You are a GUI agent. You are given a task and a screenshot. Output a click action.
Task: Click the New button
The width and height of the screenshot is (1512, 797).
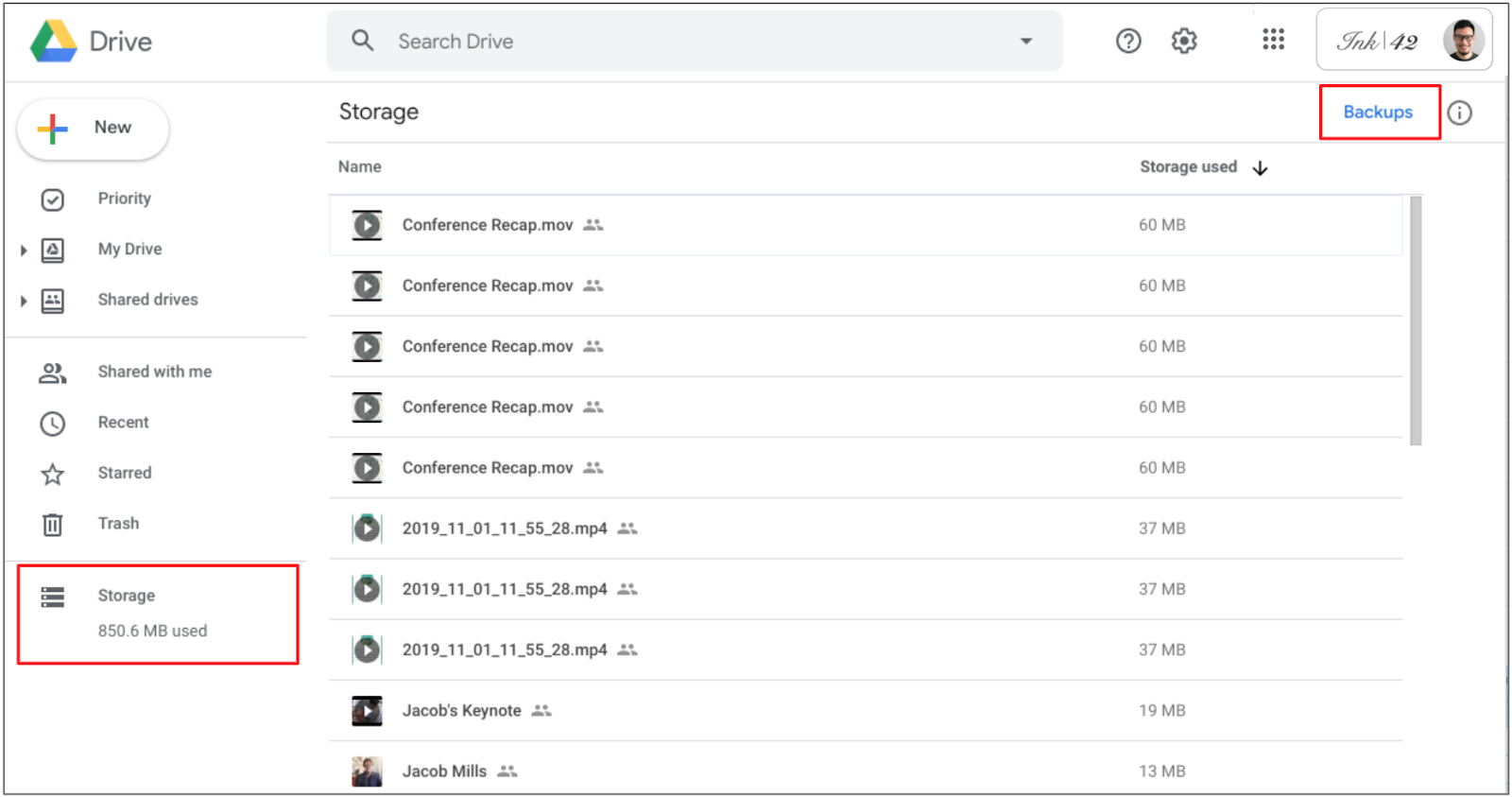(x=93, y=129)
